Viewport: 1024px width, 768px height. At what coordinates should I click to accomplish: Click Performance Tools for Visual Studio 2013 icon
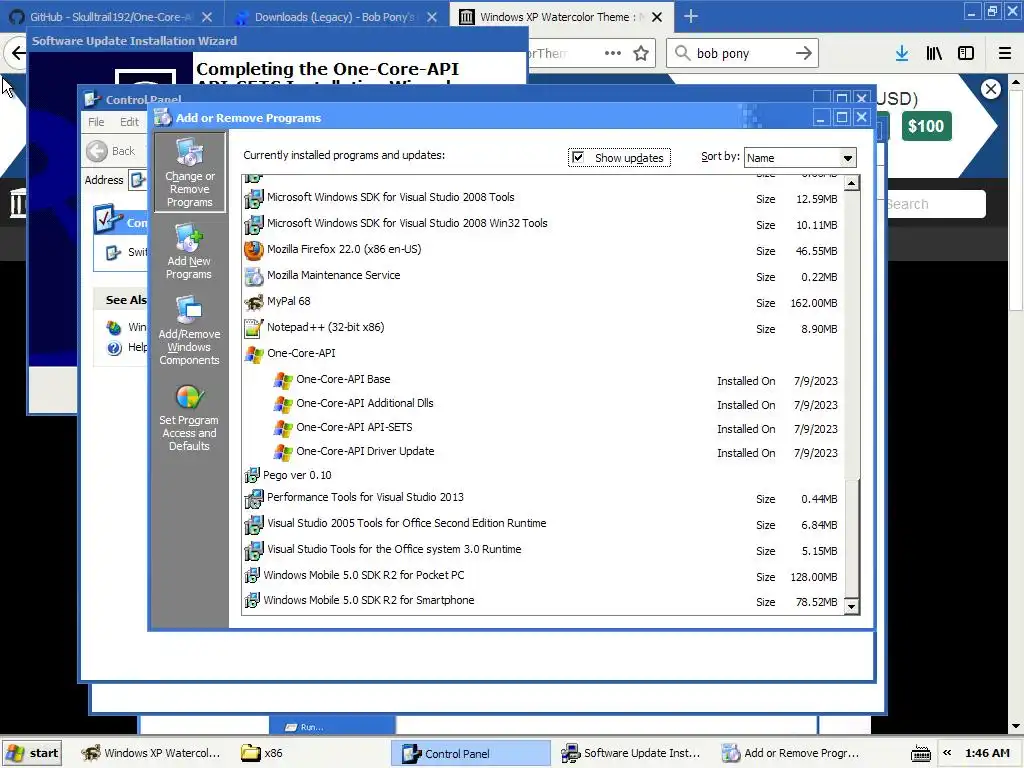pyautogui.click(x=253, y=498)
